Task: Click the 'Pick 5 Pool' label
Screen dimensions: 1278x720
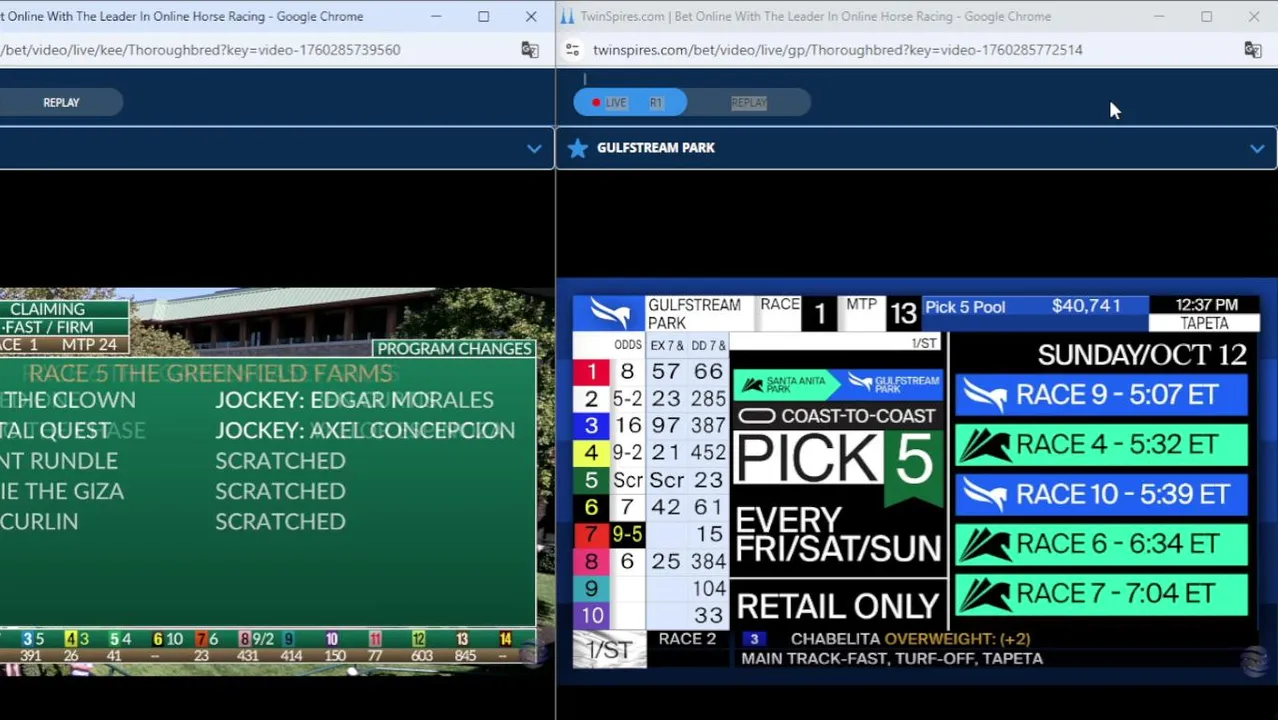Action: click(965, 307)
